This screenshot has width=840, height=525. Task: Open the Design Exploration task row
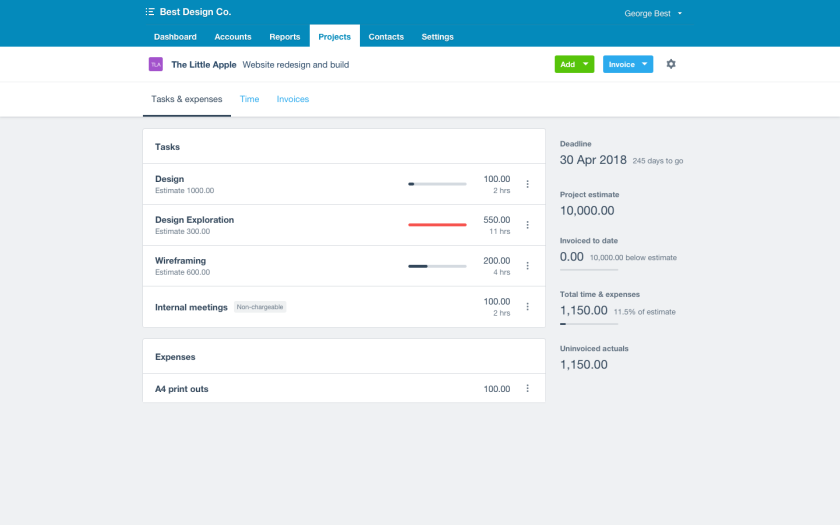click(x=344, y=225)
